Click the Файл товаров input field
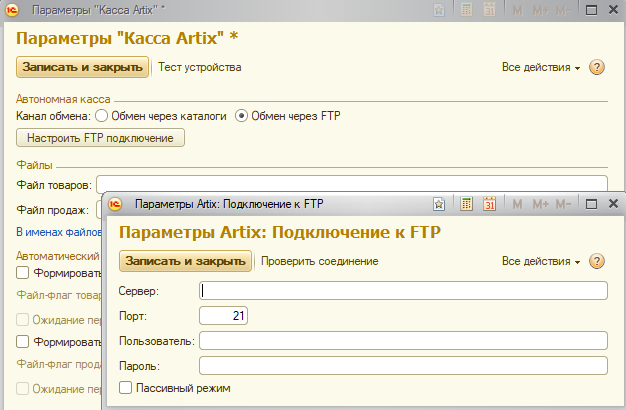 click(352, 184)
